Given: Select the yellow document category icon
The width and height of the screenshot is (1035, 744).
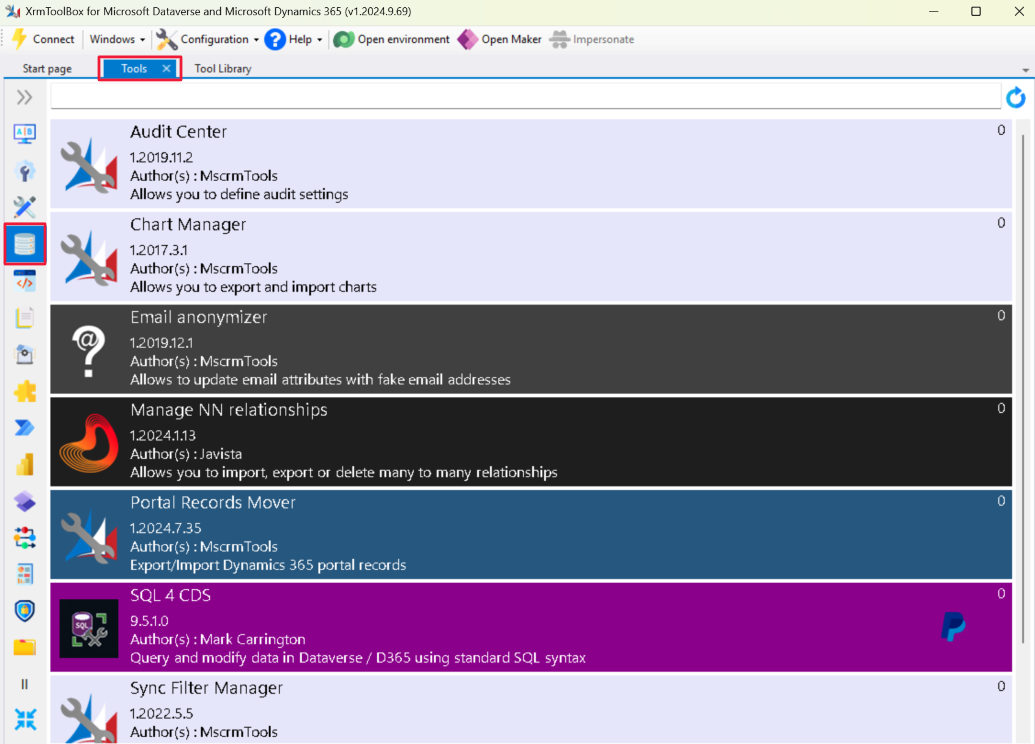Looking at the screenshot, I should (24, 318).
